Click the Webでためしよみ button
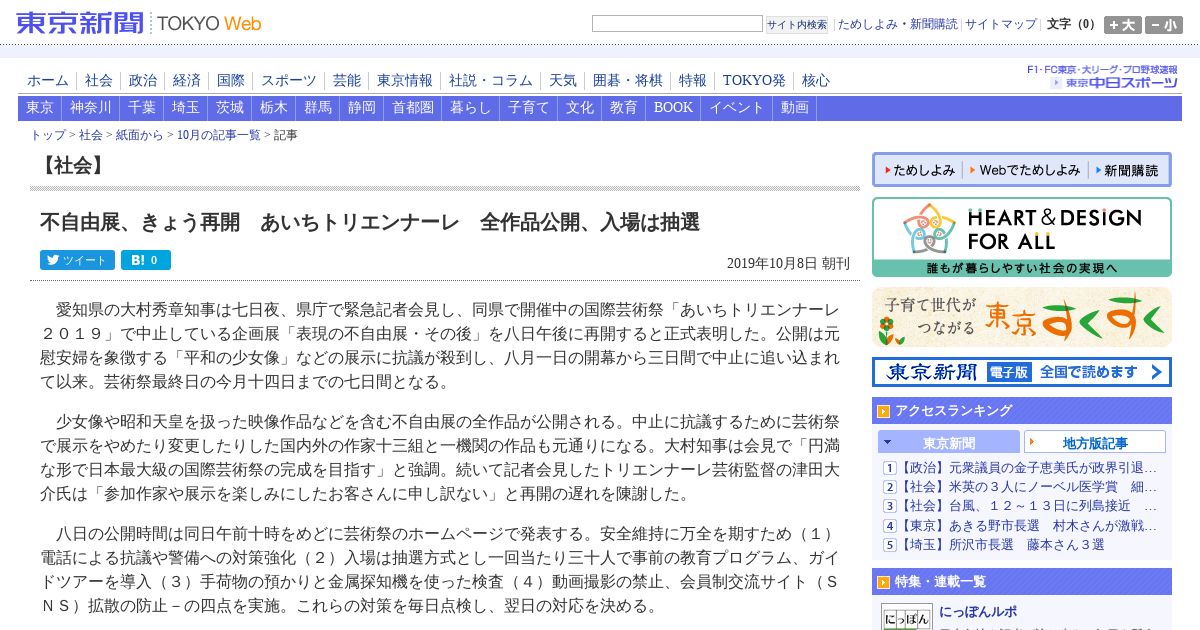The width and height of the screenshot is (1200, 630). [x=1026, y=171]
